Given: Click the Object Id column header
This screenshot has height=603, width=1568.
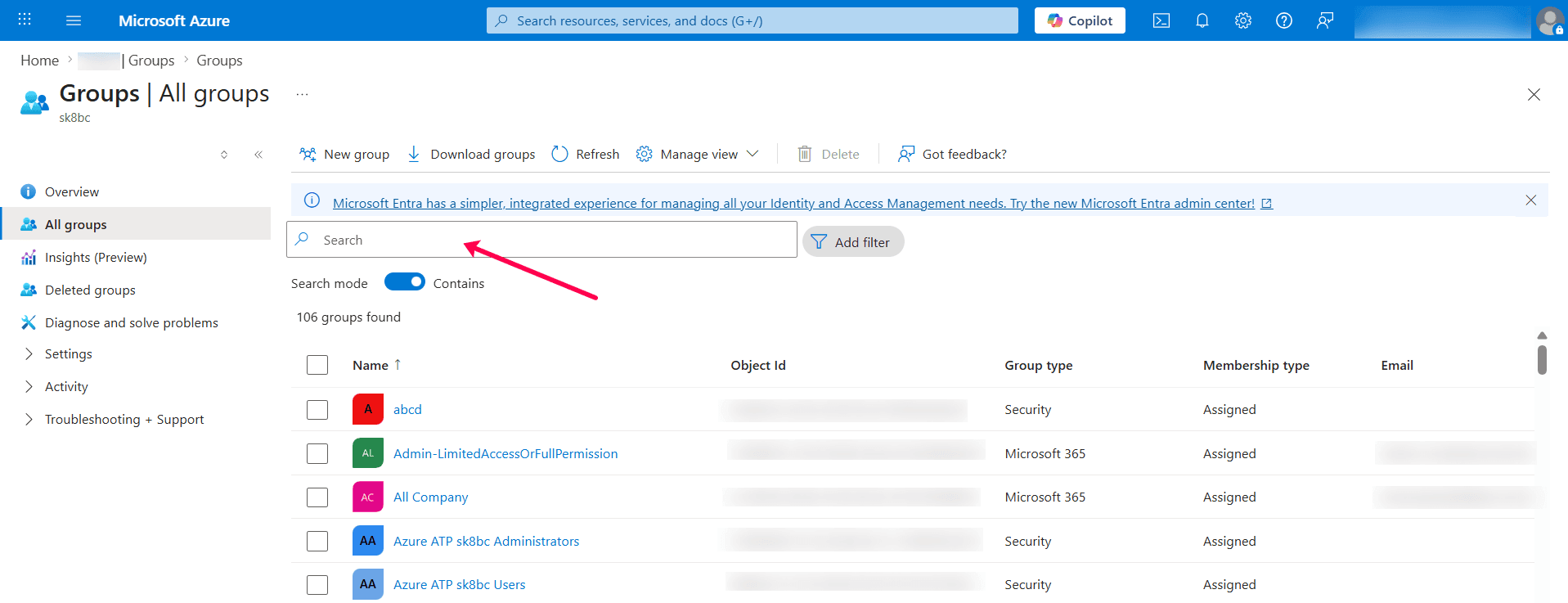Looking at the screenshot, I should (x=758, y=365).
